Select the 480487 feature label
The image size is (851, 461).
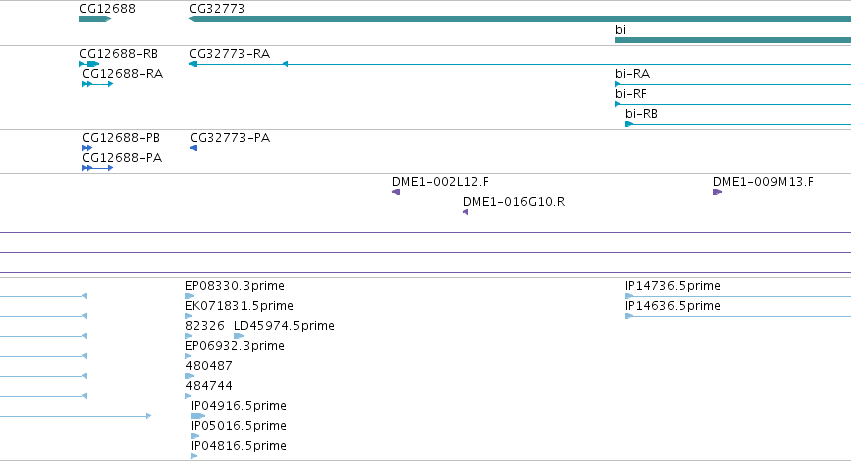coord(209,366)
